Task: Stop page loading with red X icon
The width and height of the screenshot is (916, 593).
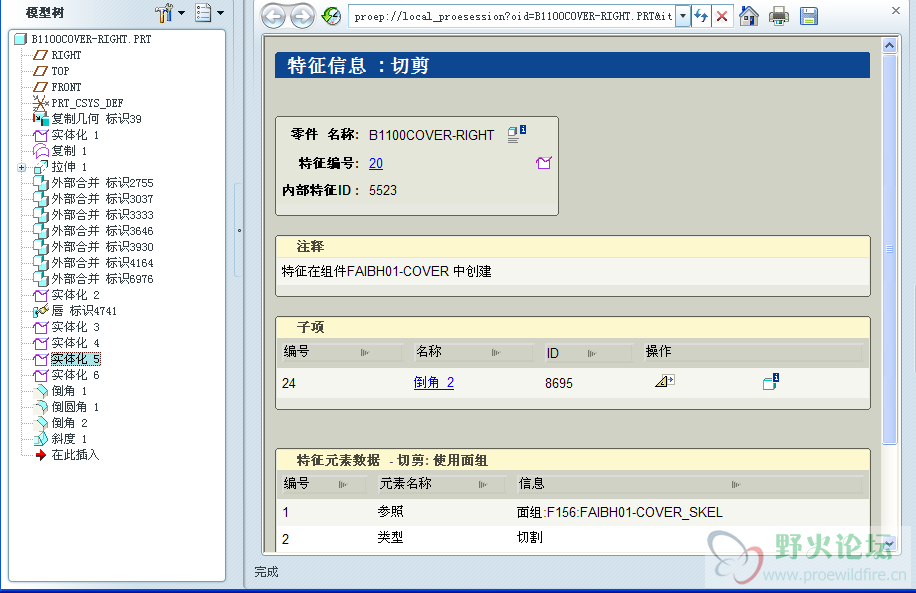Action: click(722, 16)
